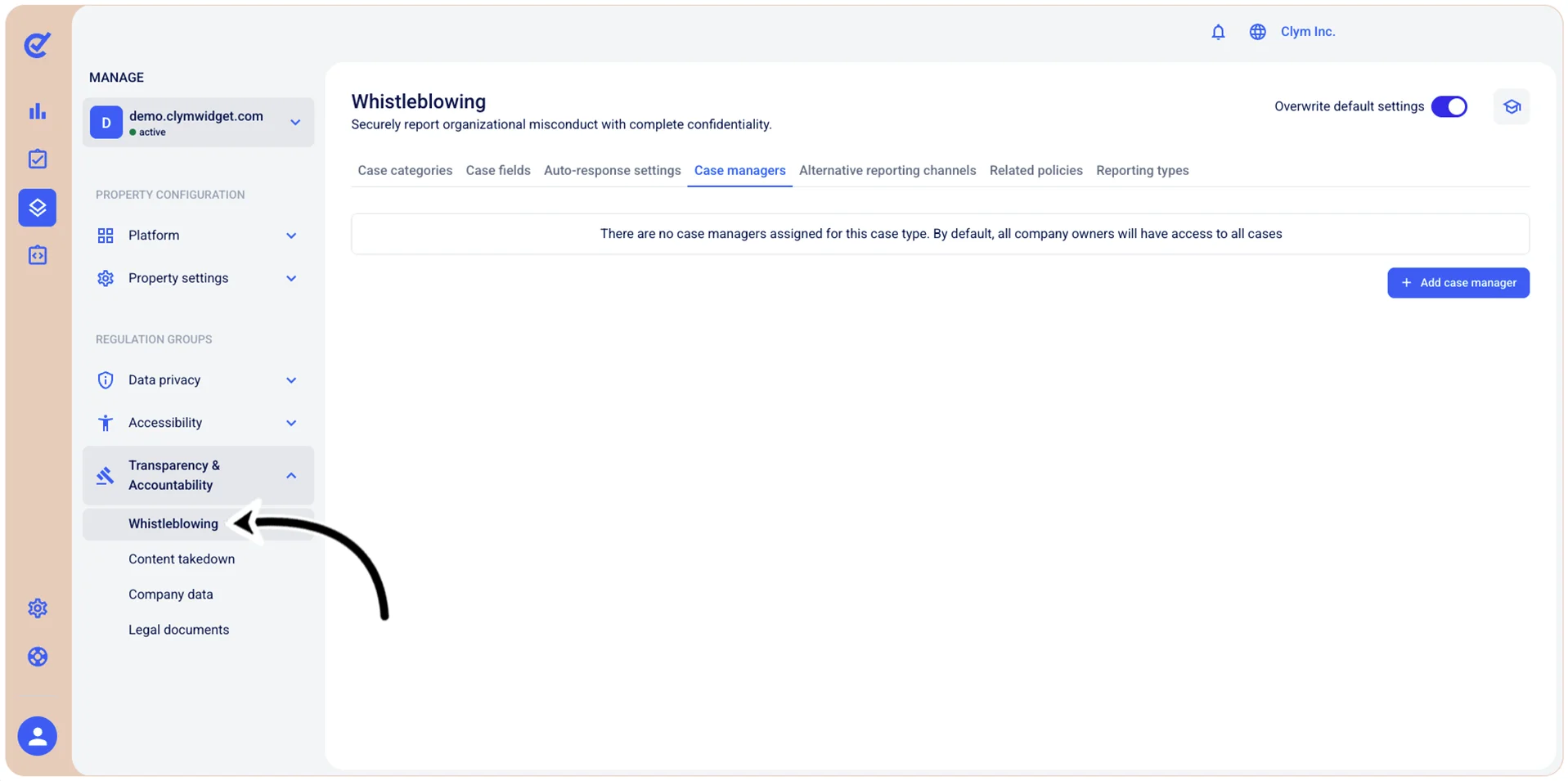This screenshot has height=781, width=1568.
Task: Click the Clym logo icon
Action: [37, 45]
